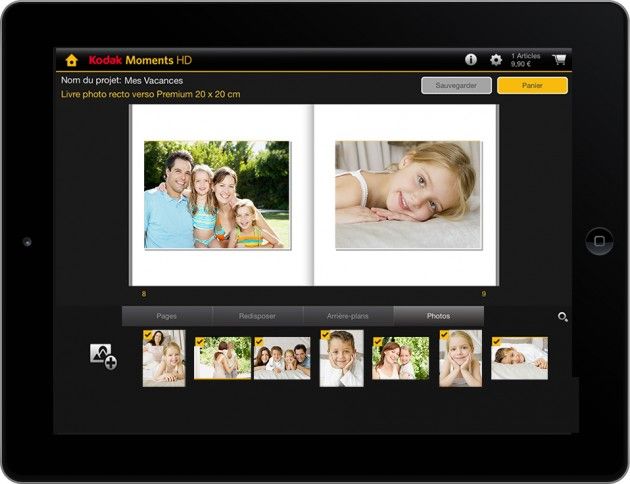Viewport: 630px width, 484px height.
Task: Go to the Kodak Moments home screen
Action: [x=71, y=60]
